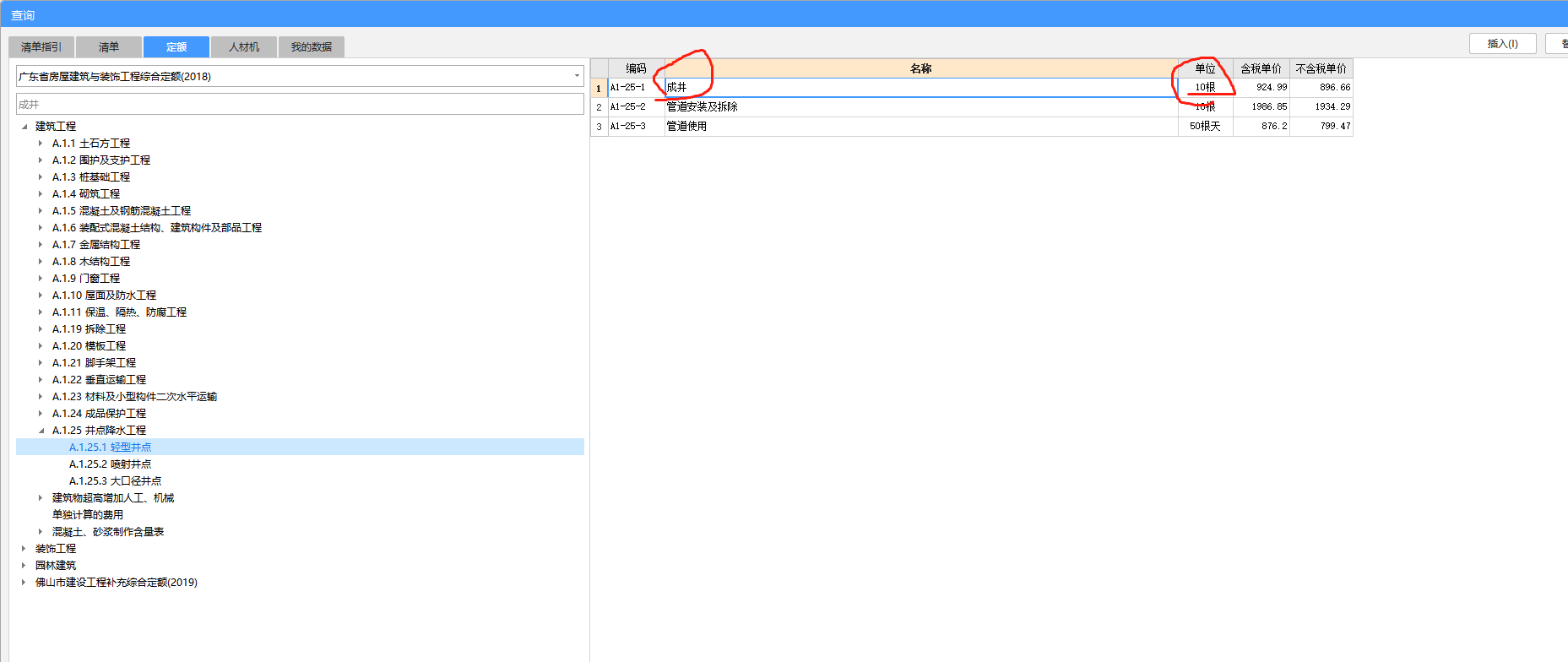Expand the A.1.5 混凝土及钢筋混凝土工程 node
The width and height of the screenshot is (1568, 662).
point(41,211)
